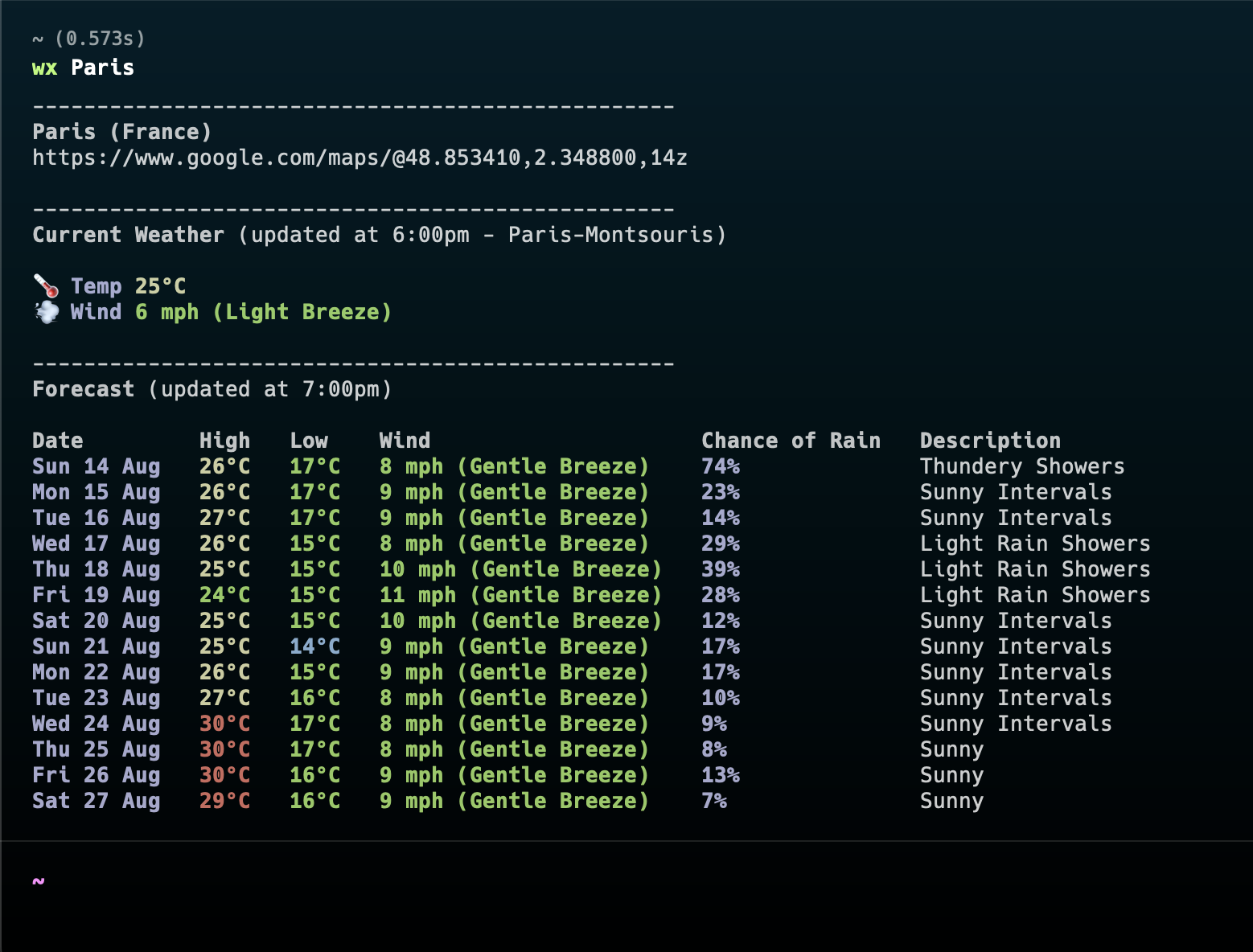Click the 'Thundery Showers' description
This screenshot has height=952, width=1253.
1022,466
